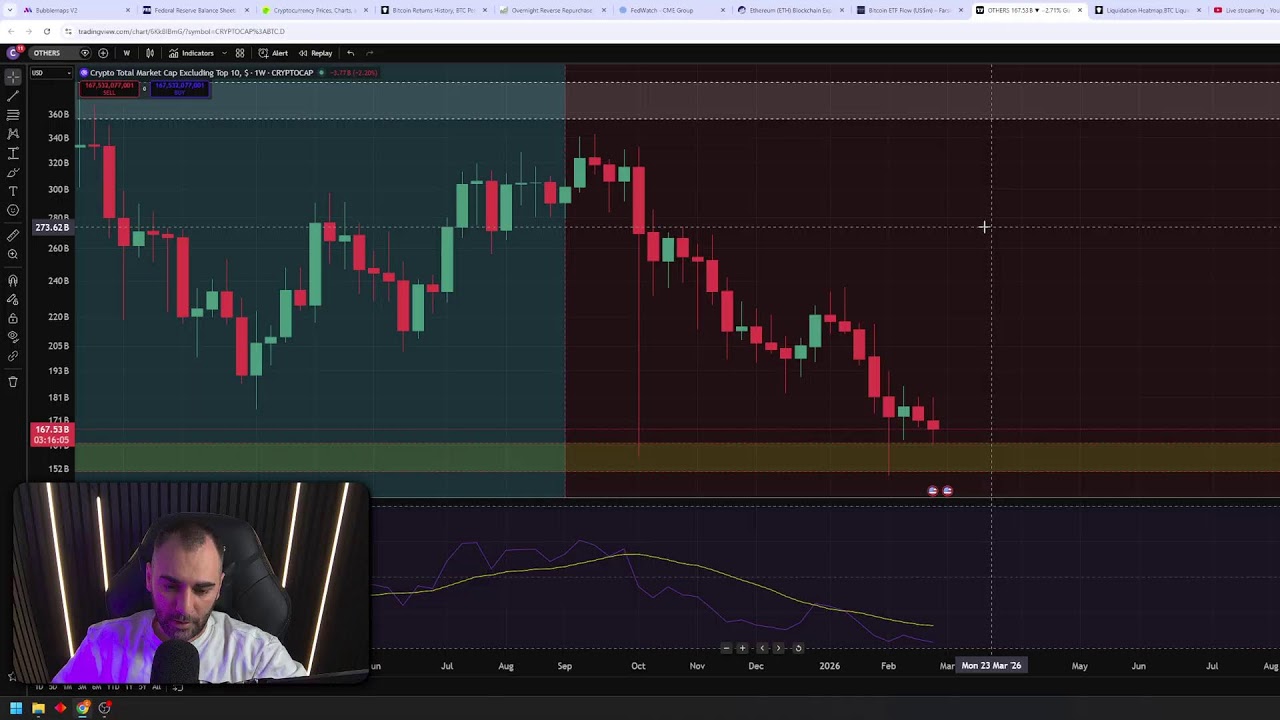Select the crosshair cursor tool
Viewport: 1280px width, 720px height.
(13, 77)
